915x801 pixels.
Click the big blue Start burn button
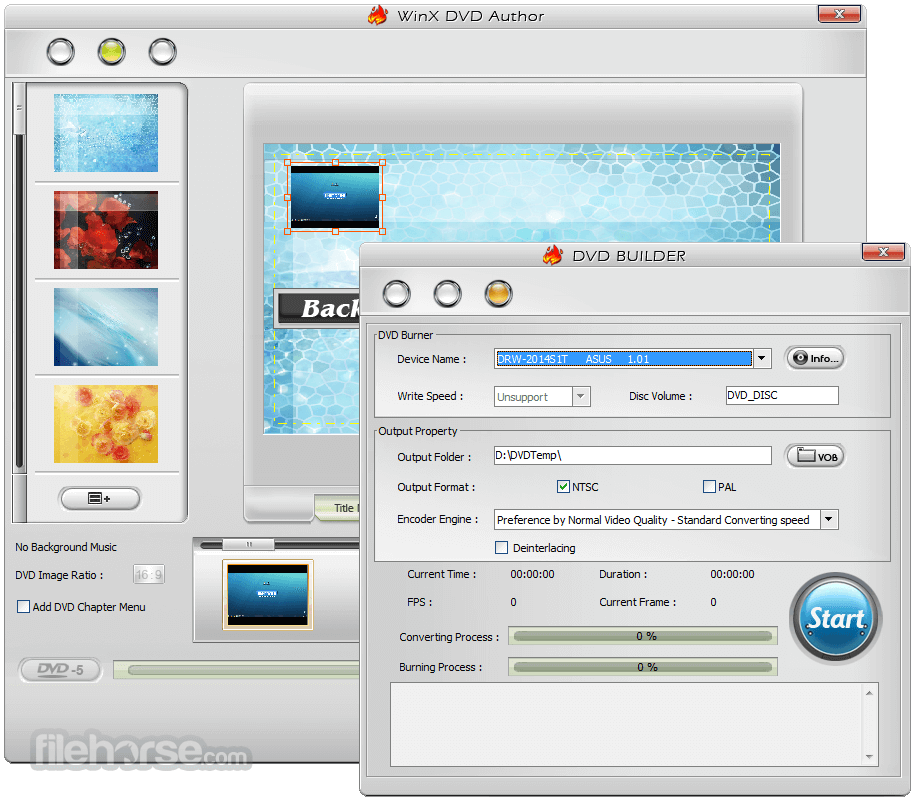(x=836, y=618)
